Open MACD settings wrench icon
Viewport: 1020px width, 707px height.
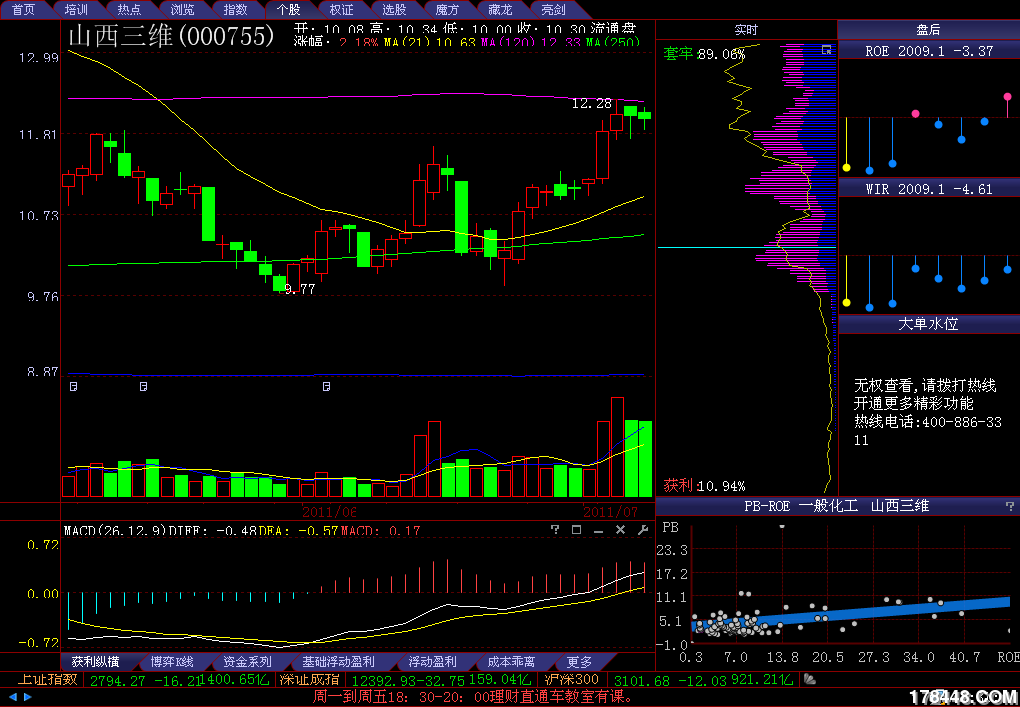(x=642, y=530)
